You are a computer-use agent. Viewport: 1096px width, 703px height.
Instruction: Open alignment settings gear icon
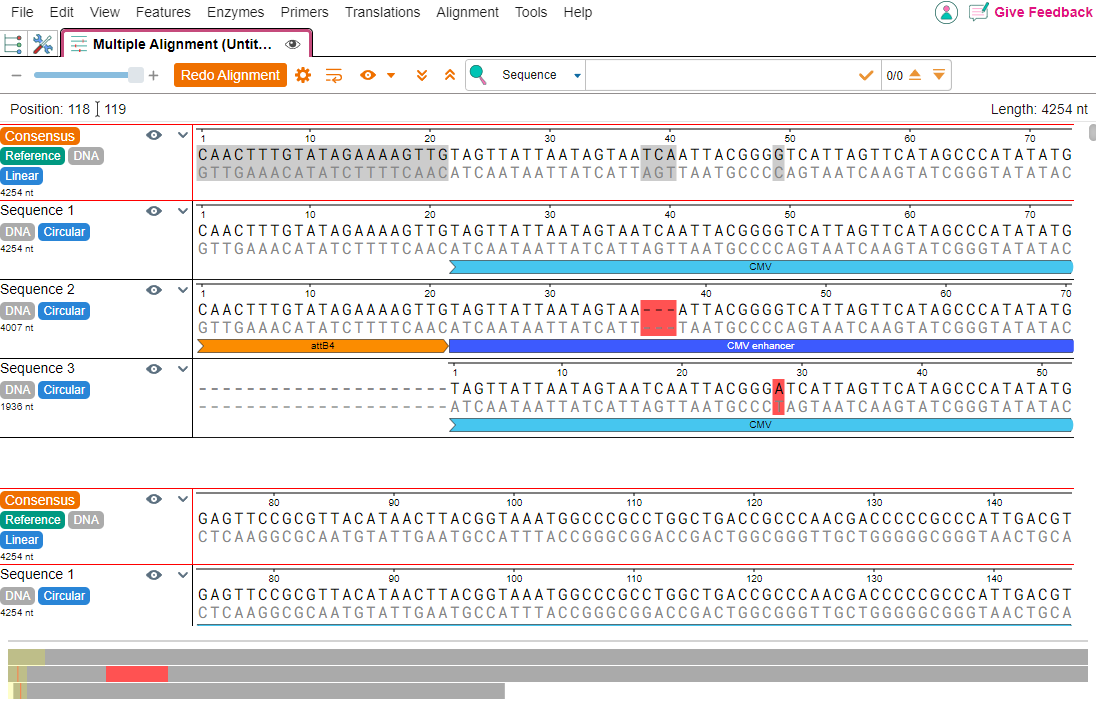click(303, 75)
